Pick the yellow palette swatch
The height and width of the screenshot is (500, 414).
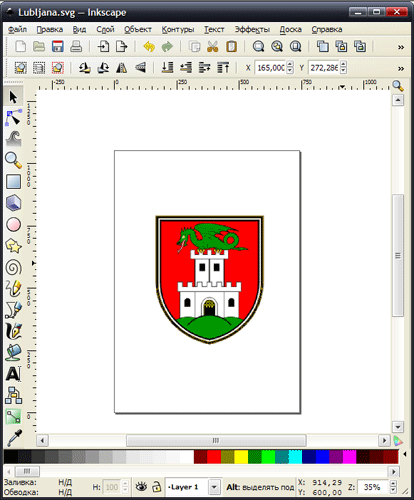click(x=241, y=457)
